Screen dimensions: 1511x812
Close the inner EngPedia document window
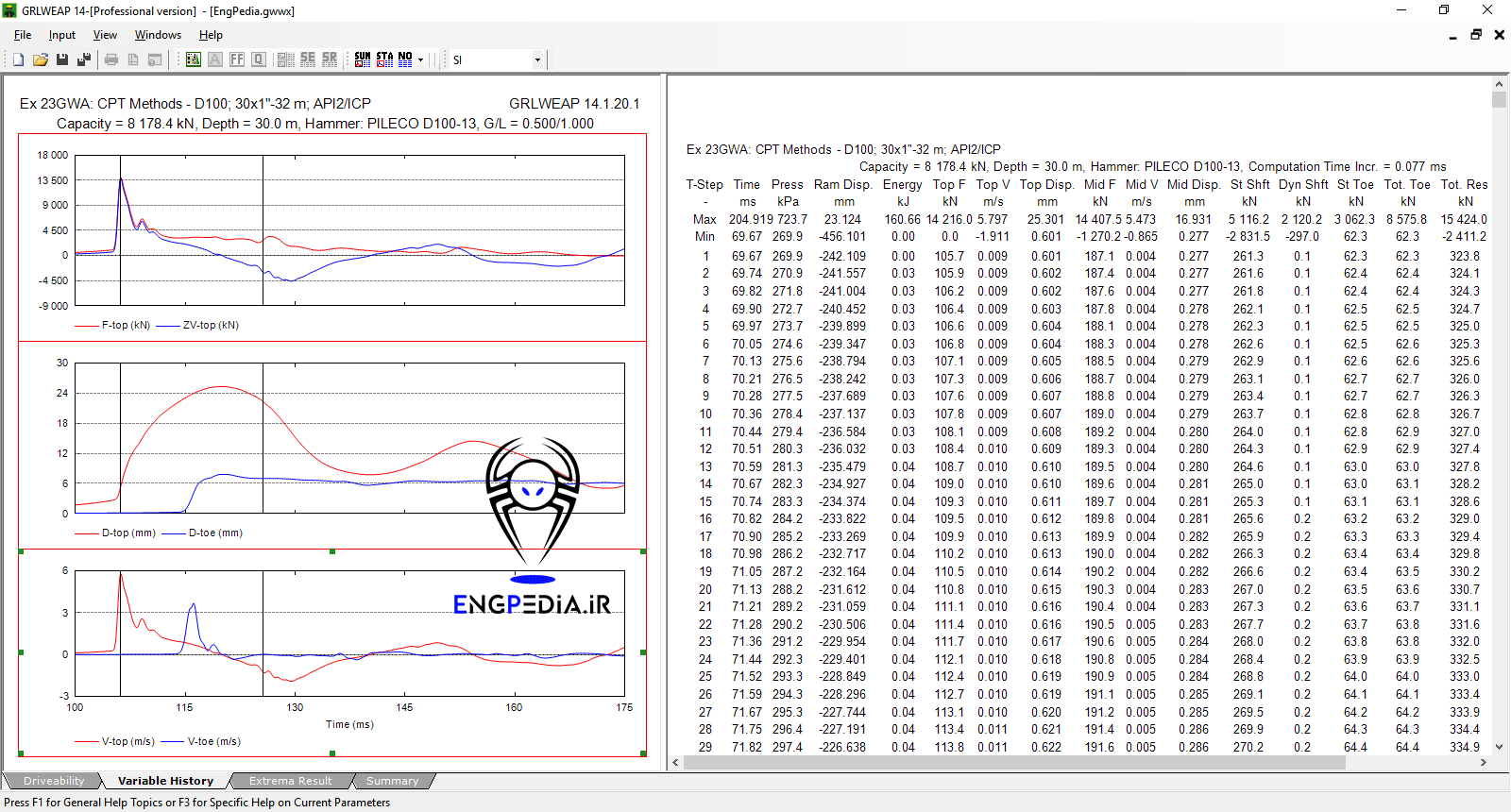click(x=1499, y=35)
